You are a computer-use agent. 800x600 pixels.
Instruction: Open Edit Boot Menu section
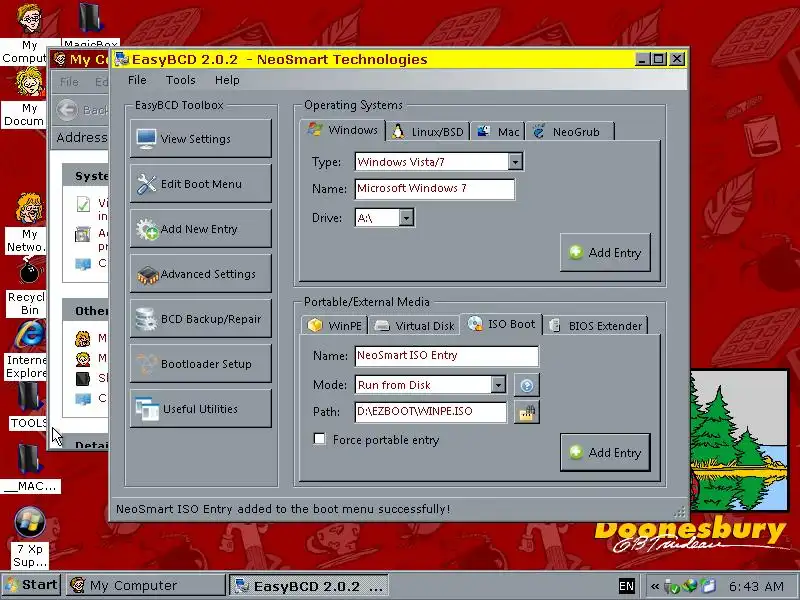click(x=201, y=184)
